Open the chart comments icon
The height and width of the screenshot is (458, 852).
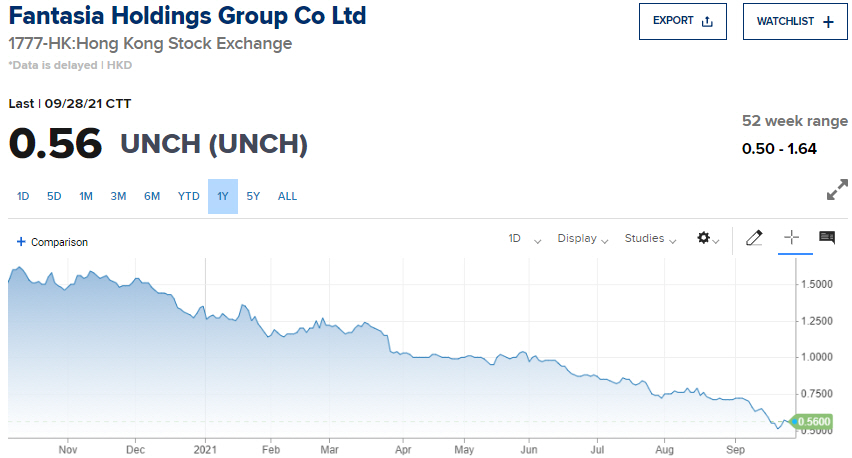(x=827, y=238)
